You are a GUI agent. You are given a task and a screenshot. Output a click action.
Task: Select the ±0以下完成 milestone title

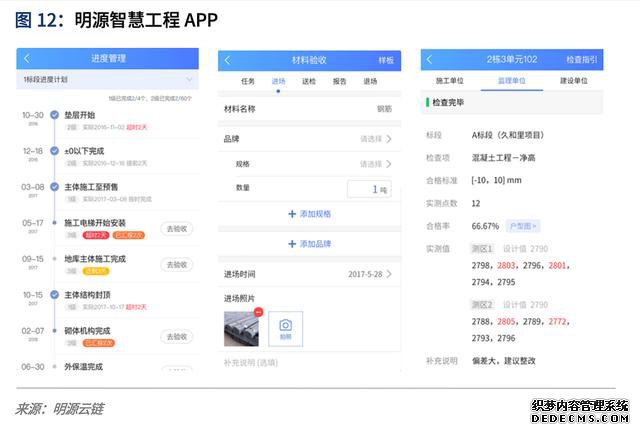84,151
